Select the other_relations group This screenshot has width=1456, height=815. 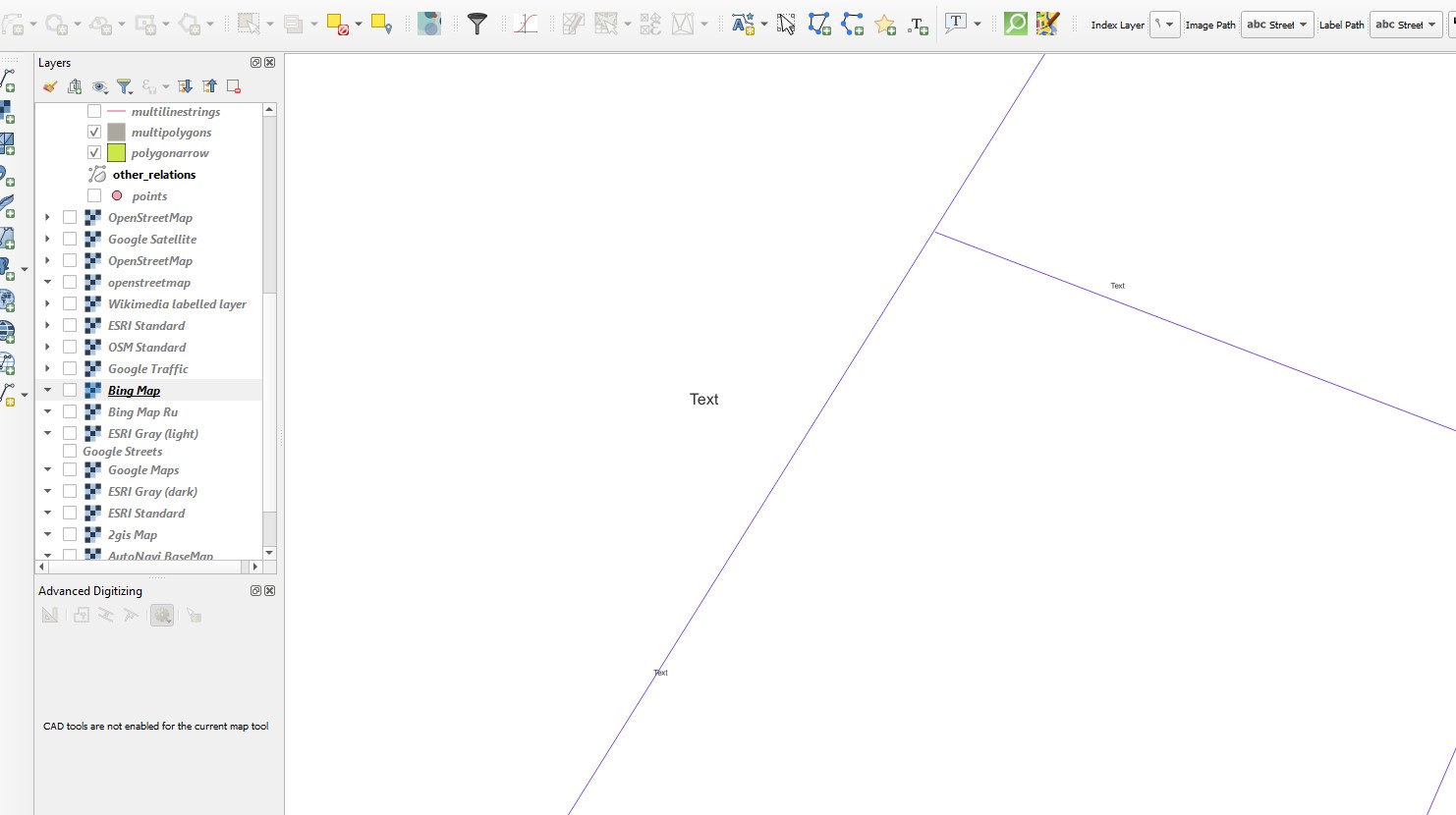pyautogui.click(x=153, y=175)
